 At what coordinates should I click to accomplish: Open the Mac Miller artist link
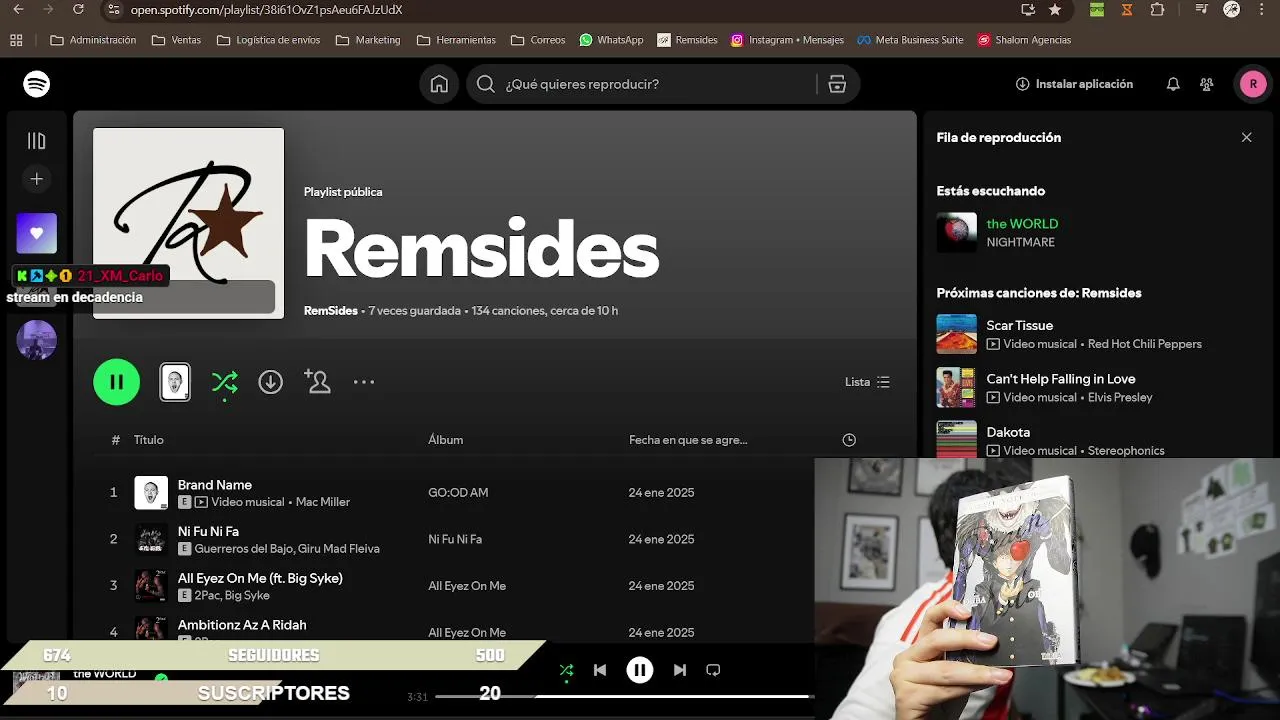323,502
